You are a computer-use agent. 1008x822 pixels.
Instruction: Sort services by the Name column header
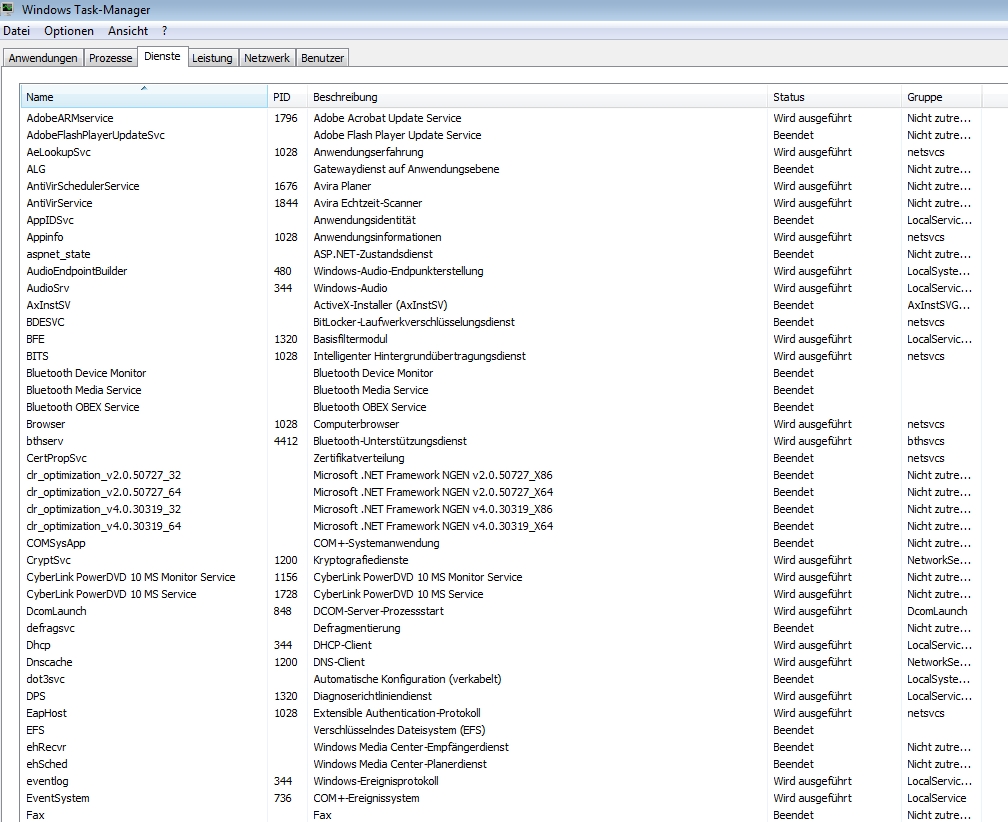(x=143, y=97)
